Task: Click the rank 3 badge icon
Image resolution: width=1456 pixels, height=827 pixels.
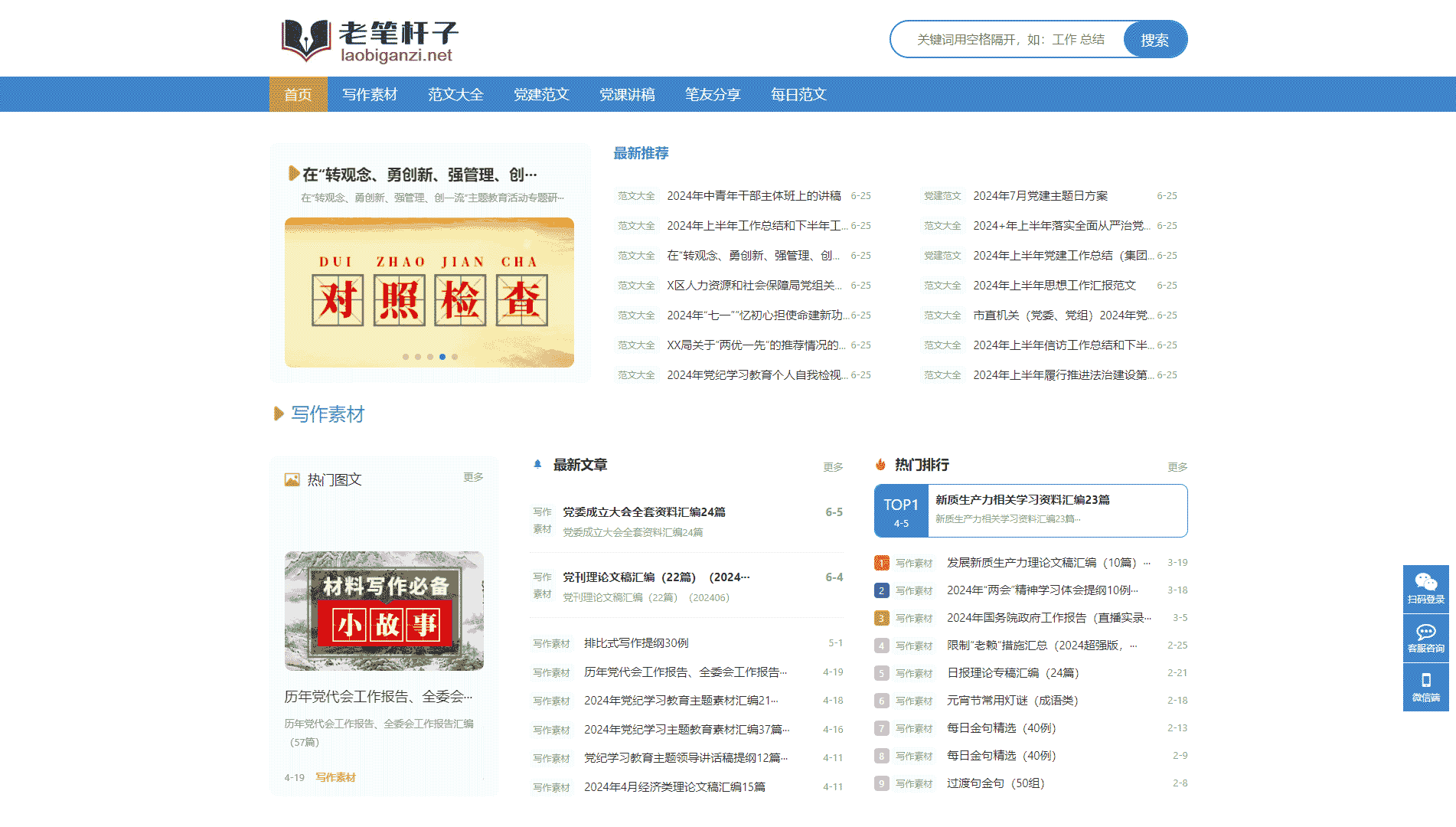Action: coord(882,618)
